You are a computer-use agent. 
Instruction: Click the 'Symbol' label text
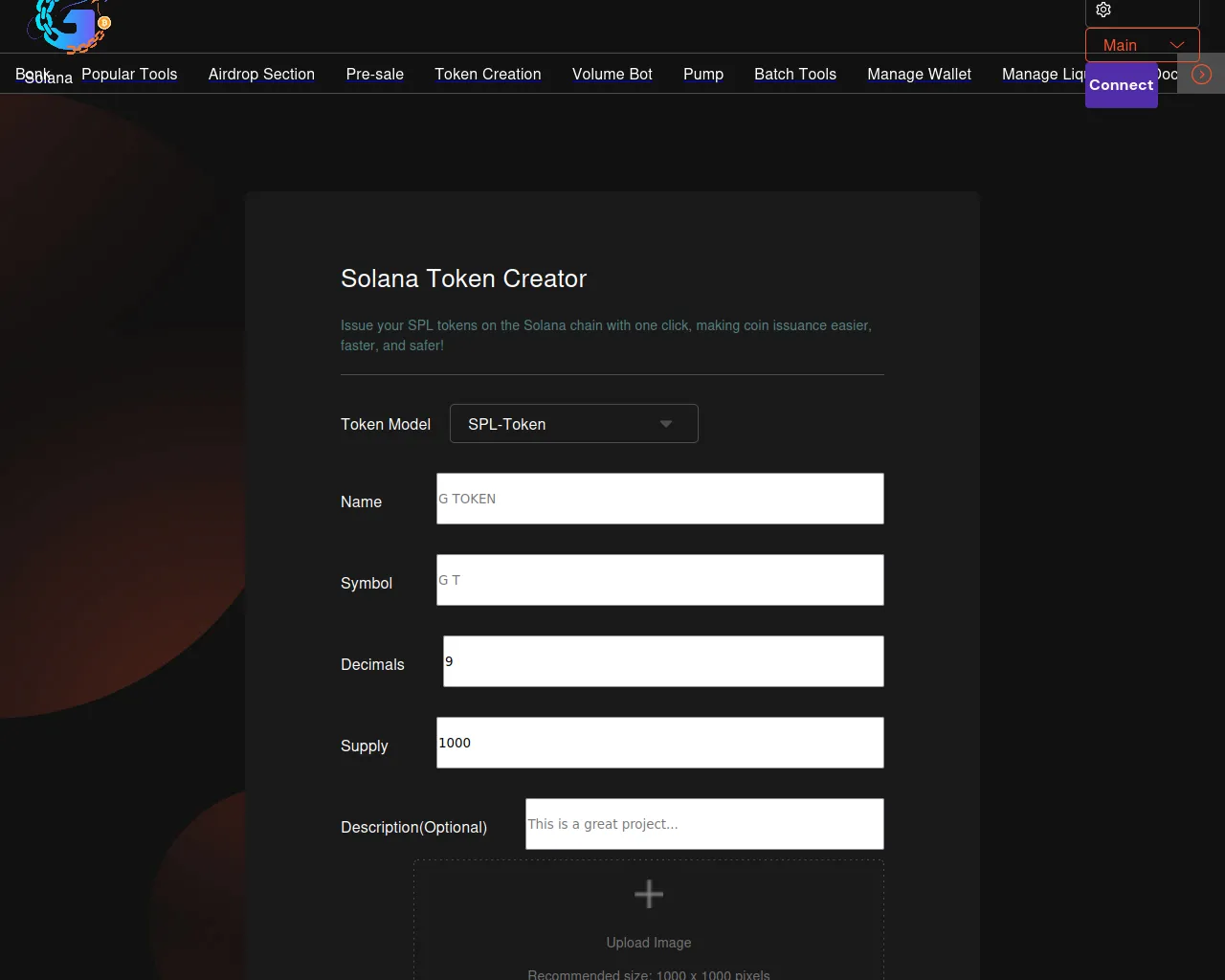pos(367,583)
